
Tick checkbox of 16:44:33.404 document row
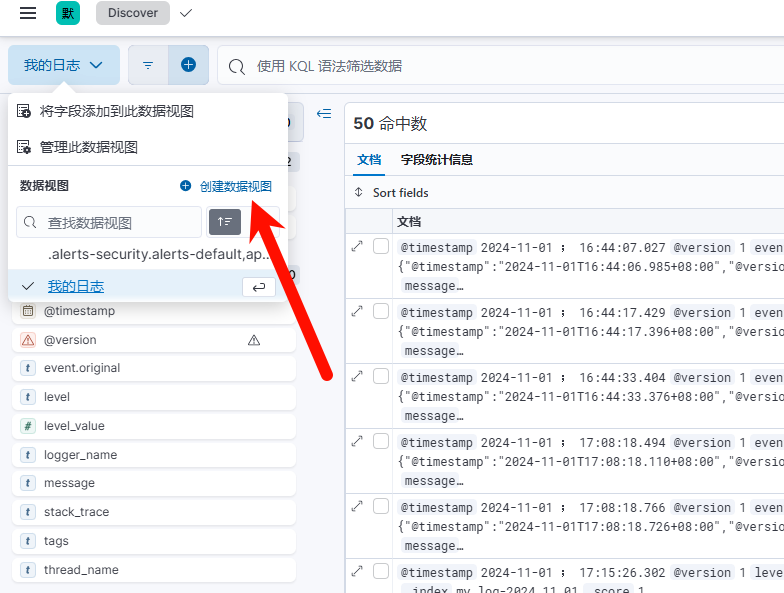pos(381,376)
